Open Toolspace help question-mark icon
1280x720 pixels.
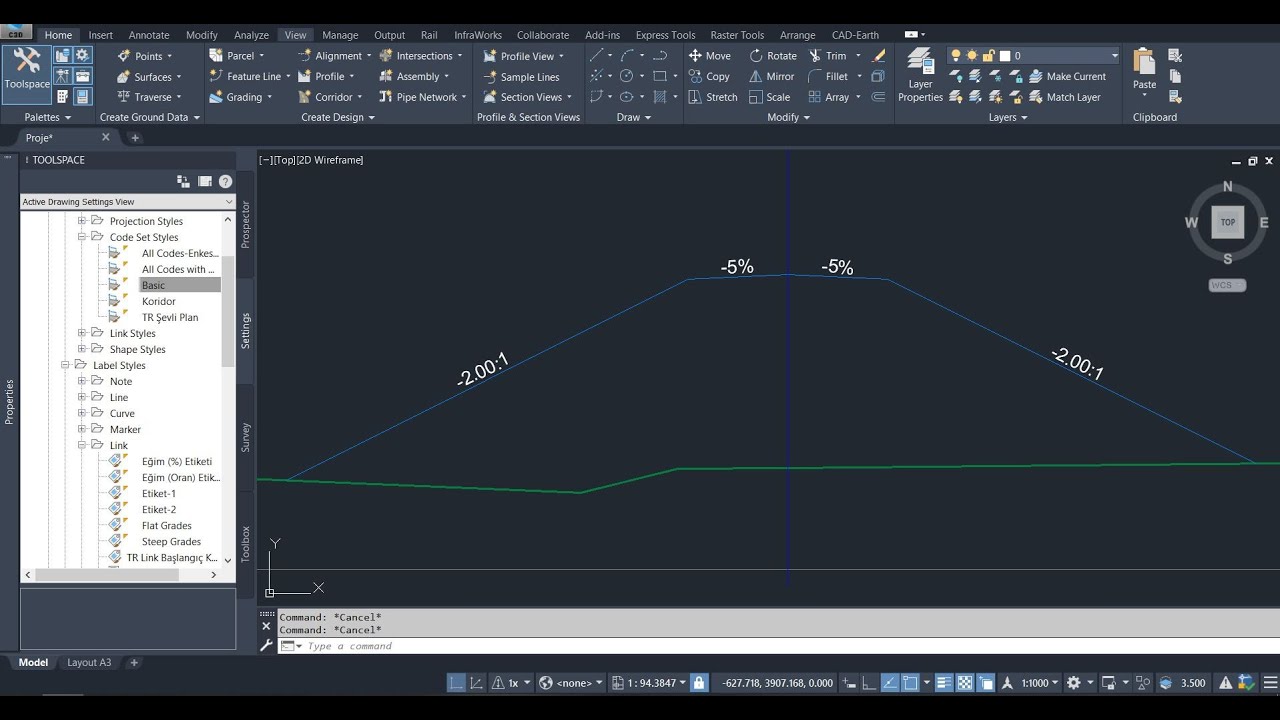tap(225, 181)
